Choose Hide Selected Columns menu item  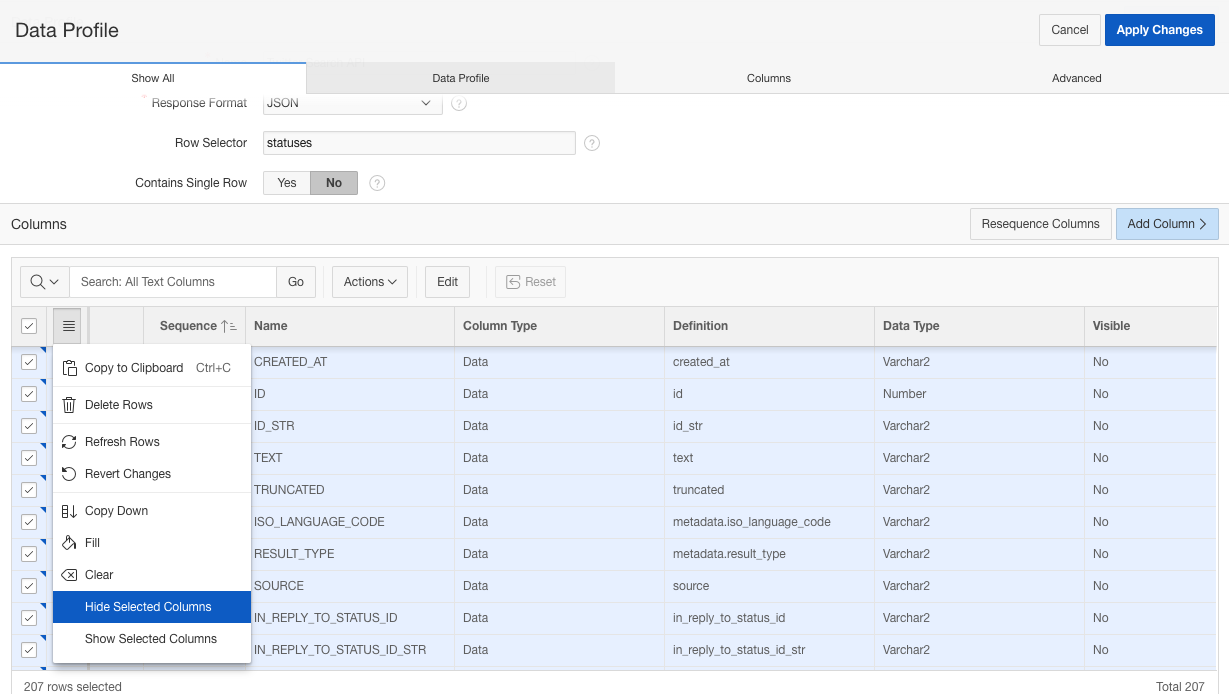pyautogui.click(x=148, y=607)
